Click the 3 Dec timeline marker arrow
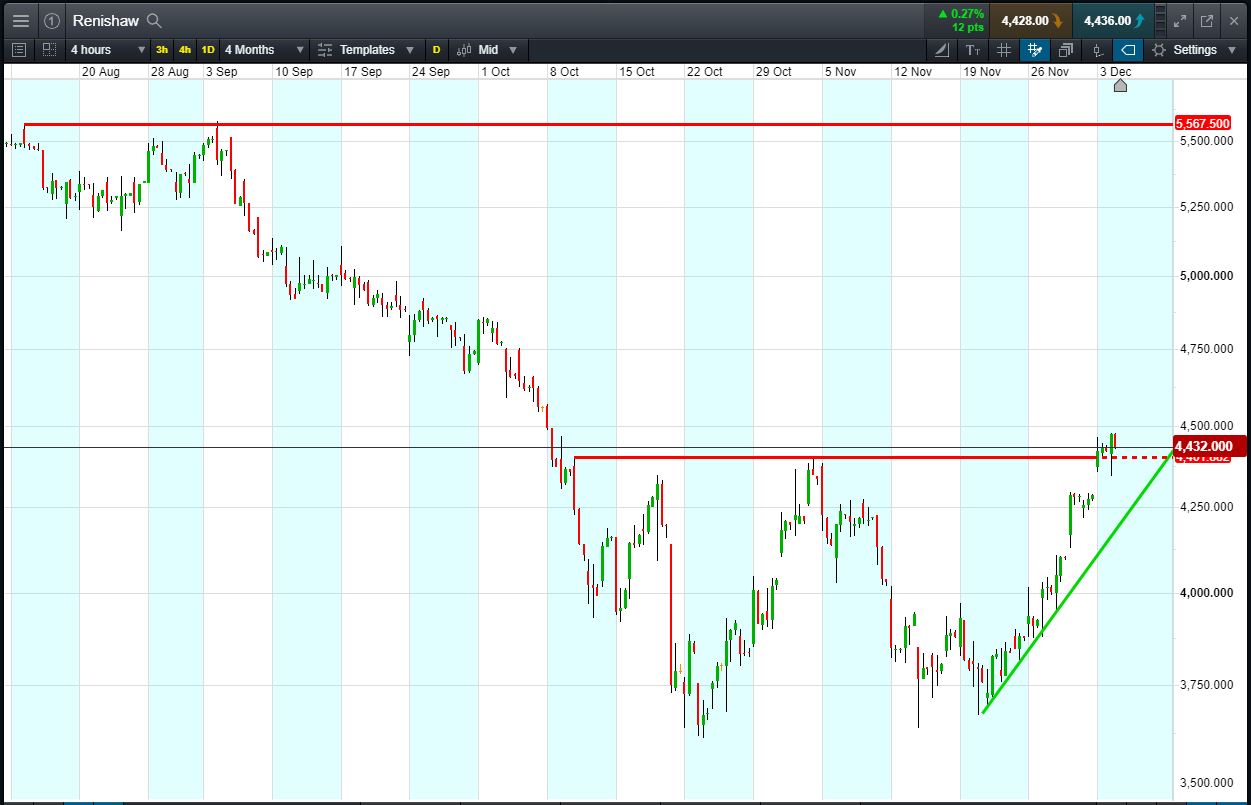This screenshot has width=1251, height=805. tap(1120, 86)
